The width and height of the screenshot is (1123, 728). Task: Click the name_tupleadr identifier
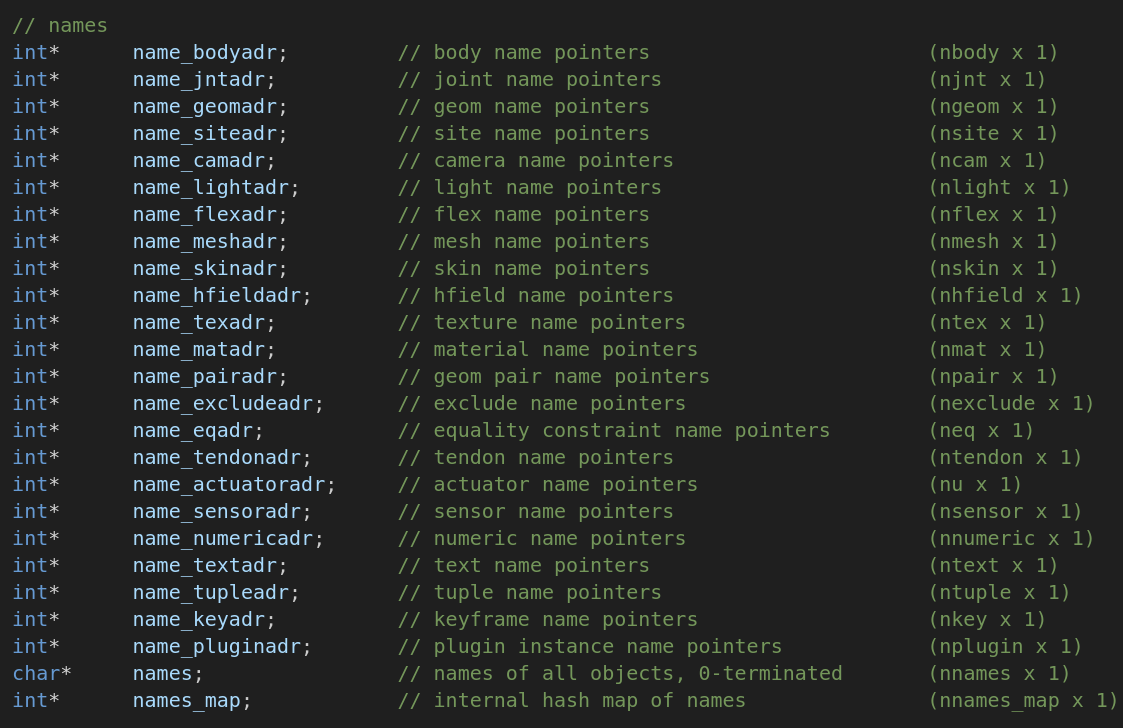211,592
